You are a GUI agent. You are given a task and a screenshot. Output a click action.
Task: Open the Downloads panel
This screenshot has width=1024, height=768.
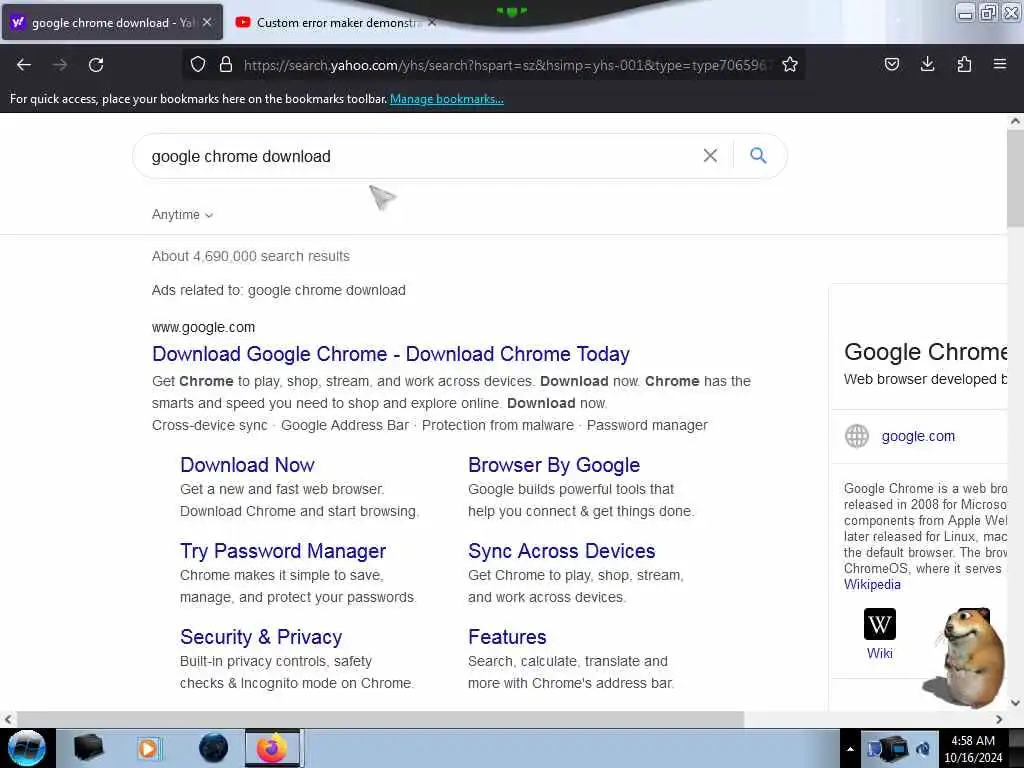click(927, 64)
